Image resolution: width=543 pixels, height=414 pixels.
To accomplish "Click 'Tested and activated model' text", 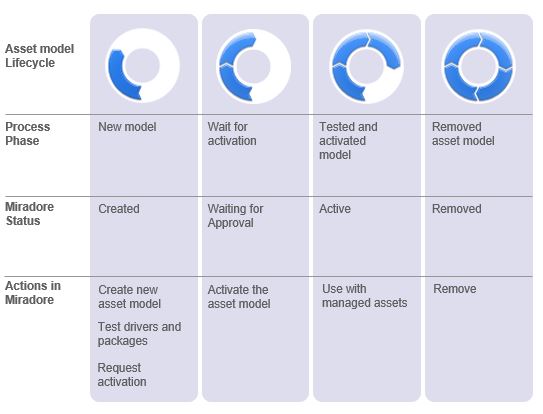I will click(348, 141).
